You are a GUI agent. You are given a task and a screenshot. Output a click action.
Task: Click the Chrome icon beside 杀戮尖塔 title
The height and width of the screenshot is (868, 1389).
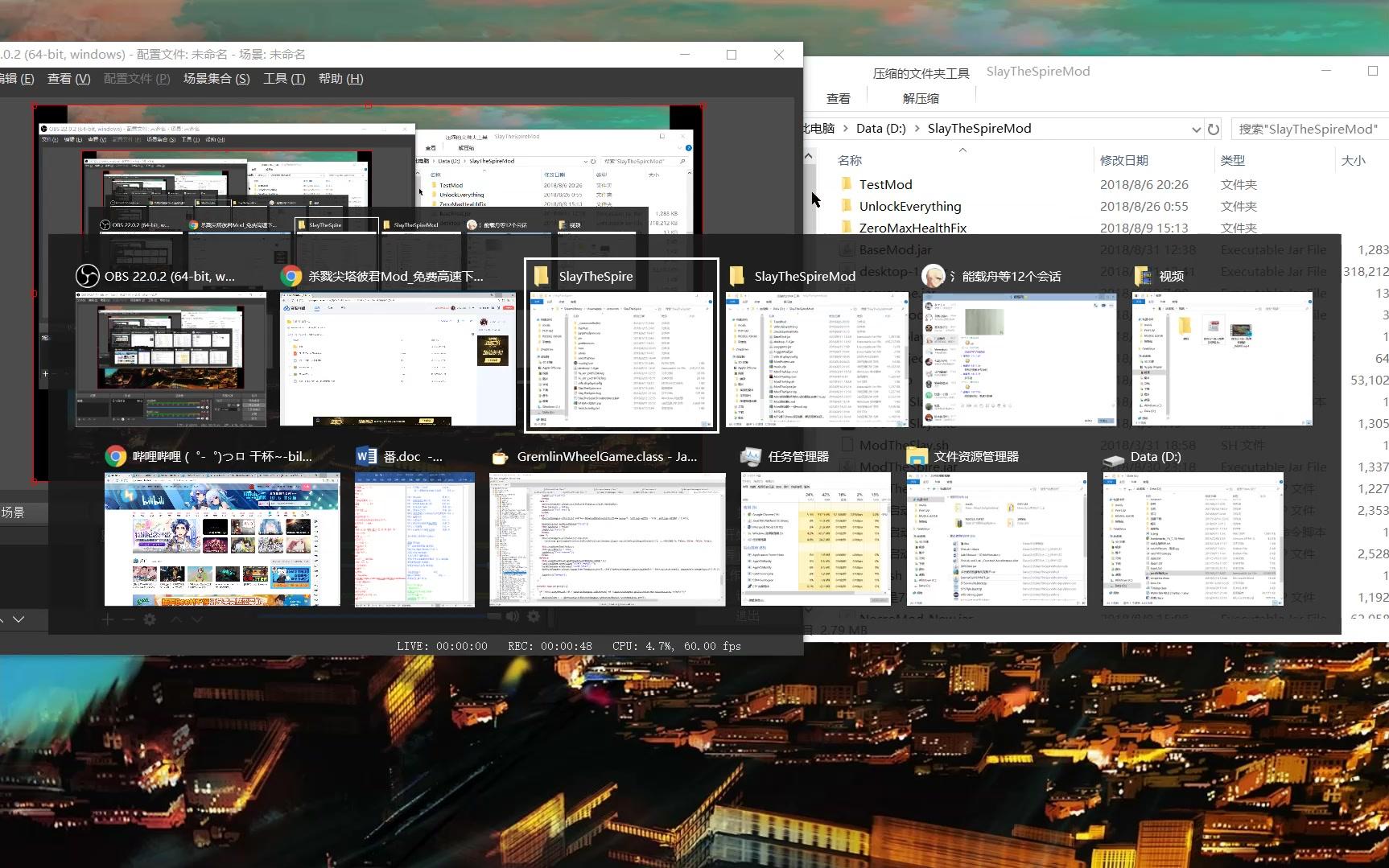[291, 276]
